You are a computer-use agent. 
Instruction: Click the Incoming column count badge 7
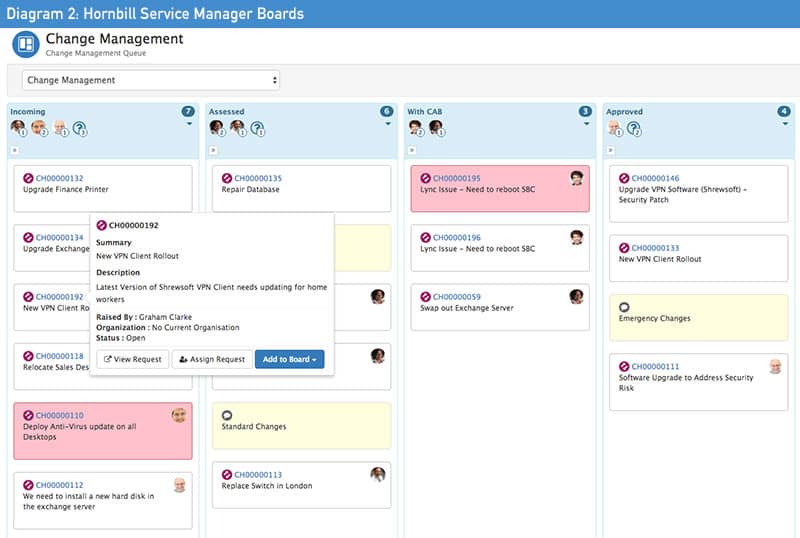pos(188,111)
